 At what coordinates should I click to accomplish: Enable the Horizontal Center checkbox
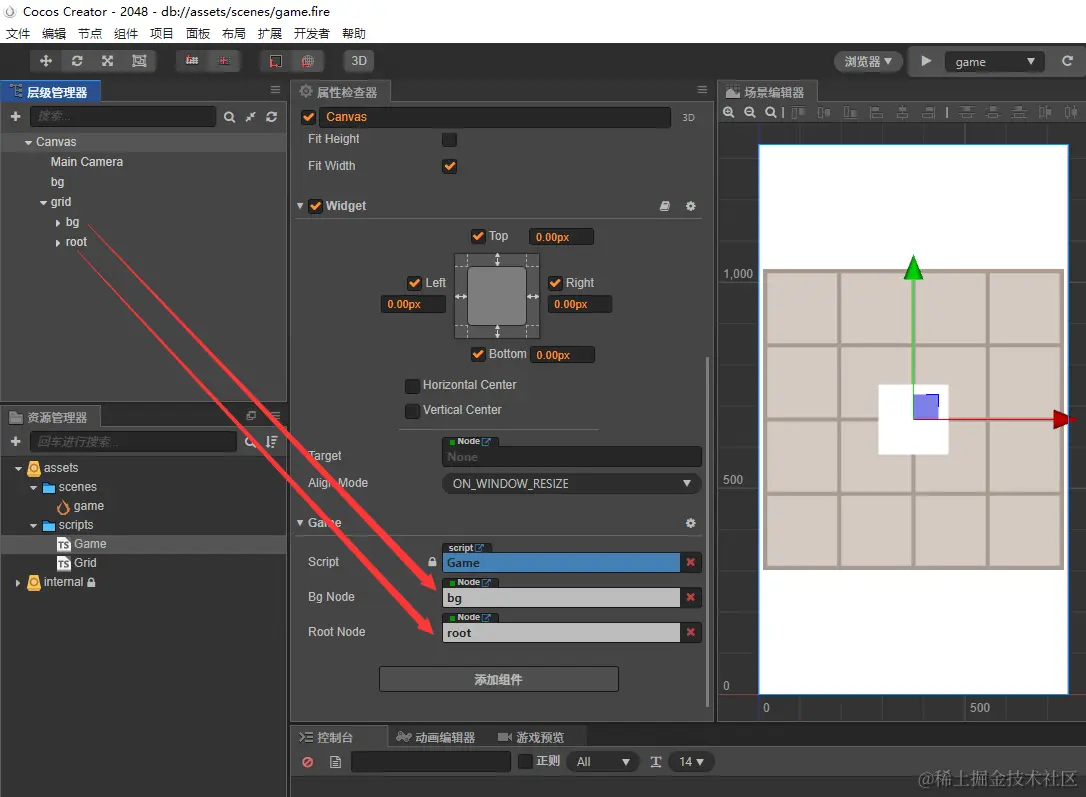click(x=412, y=386)
